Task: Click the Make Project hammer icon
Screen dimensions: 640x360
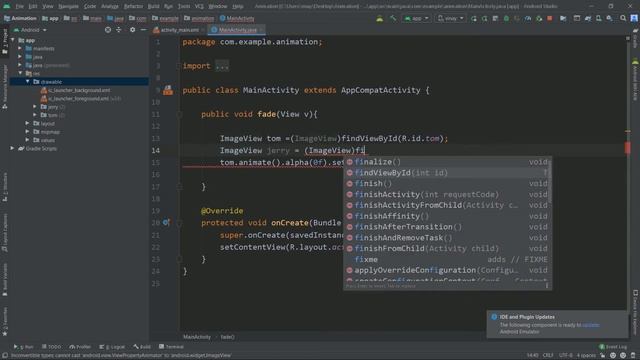Action: [393, 18]
